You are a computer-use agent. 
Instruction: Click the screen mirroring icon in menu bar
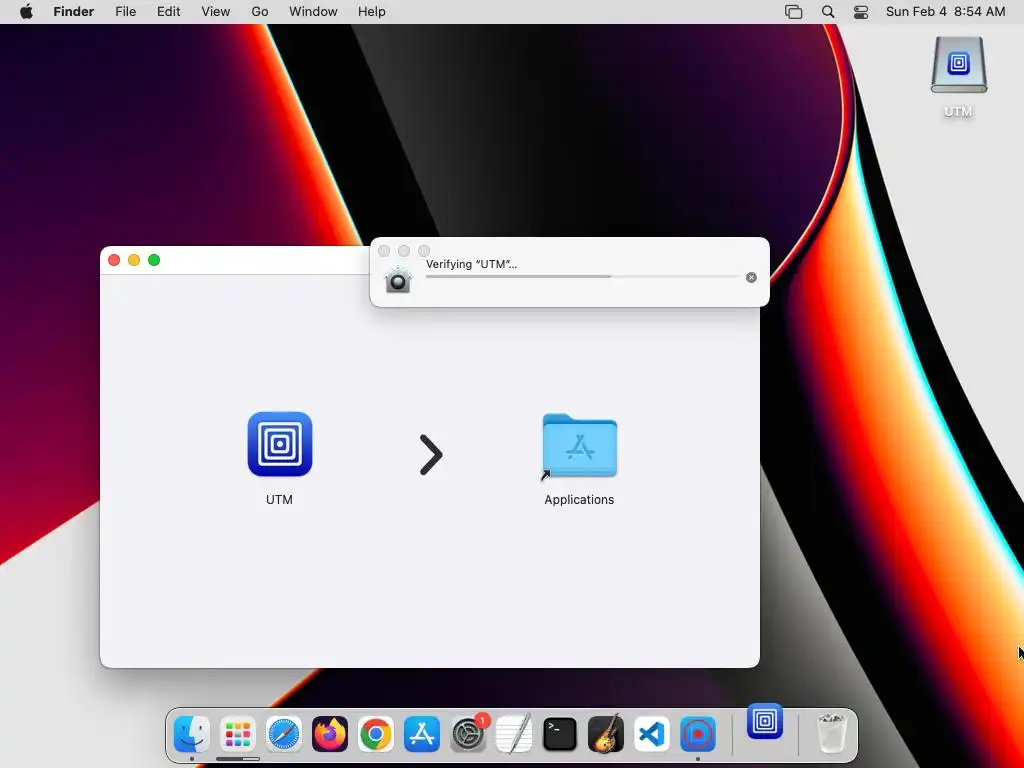793,12
